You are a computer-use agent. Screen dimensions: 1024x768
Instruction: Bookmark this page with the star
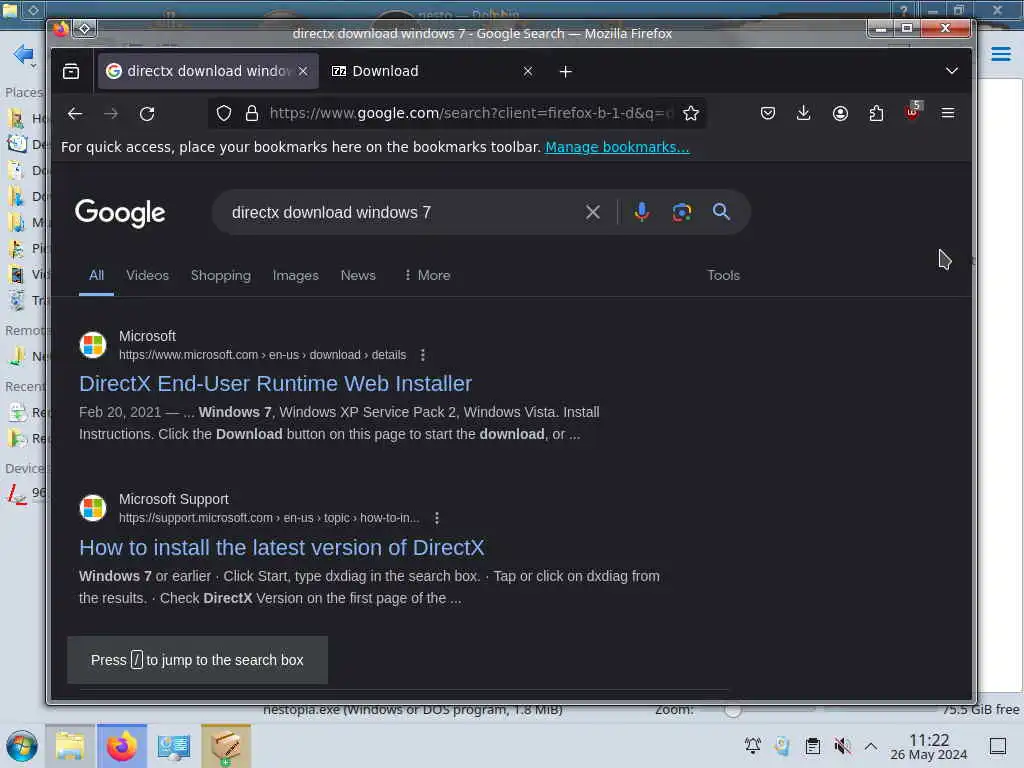click(690, 114)
